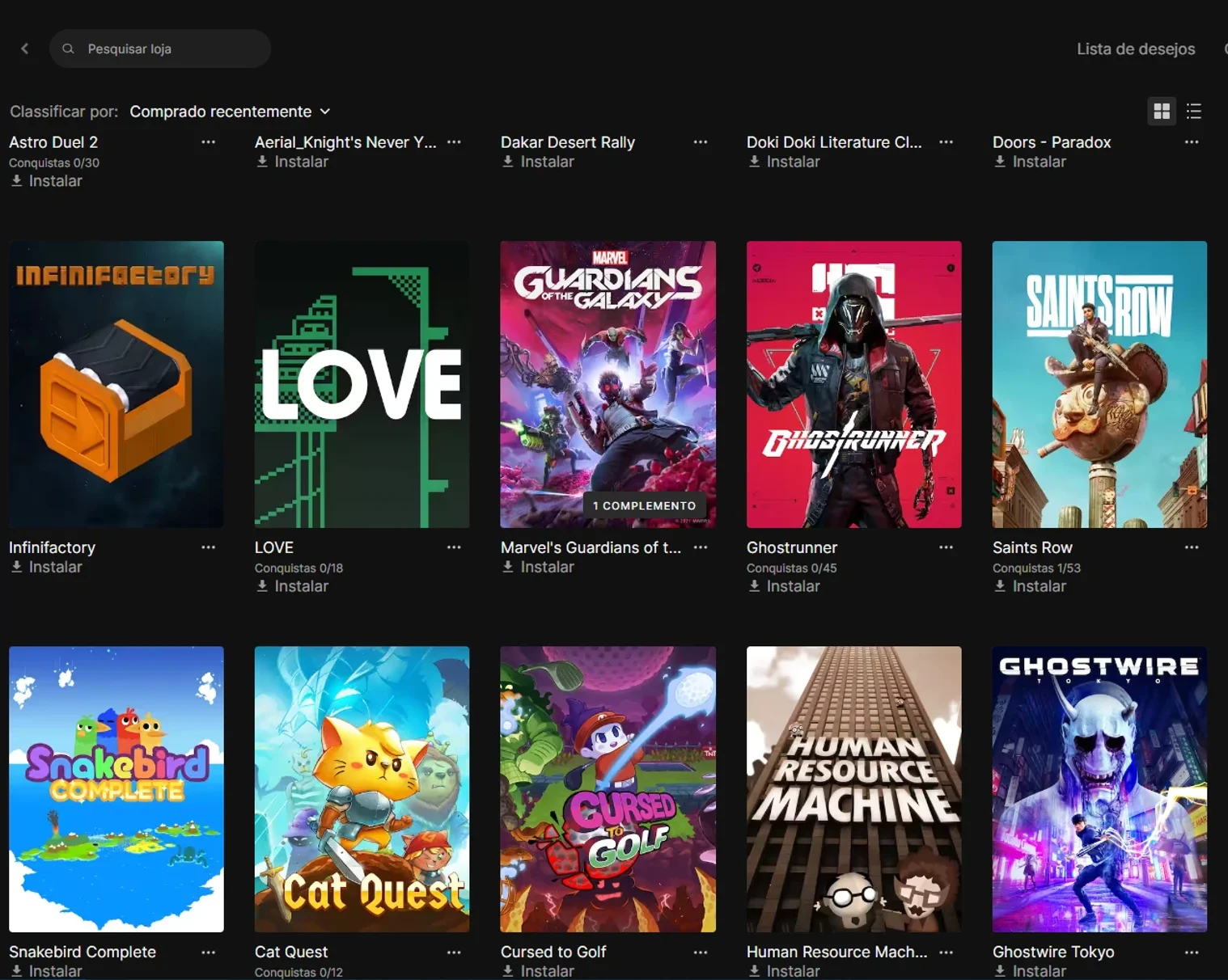Open the Ghostwire Tokyo cover art
Screen dimensions: 1228x980
pyautogui.click(x=1100, y=789)
